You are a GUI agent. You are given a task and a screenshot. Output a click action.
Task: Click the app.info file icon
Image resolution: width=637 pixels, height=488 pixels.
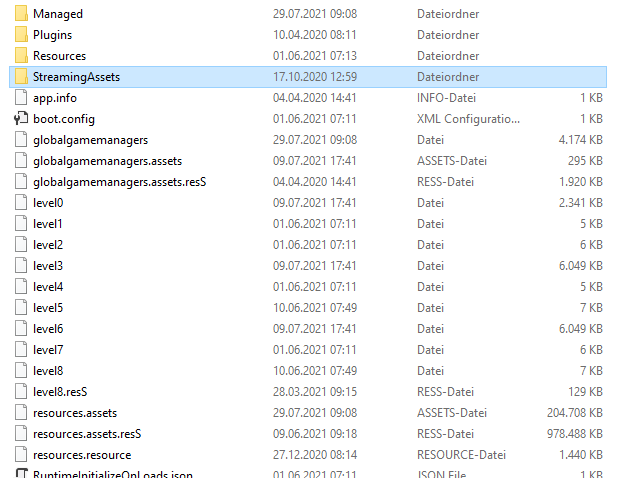pos(22,98)
